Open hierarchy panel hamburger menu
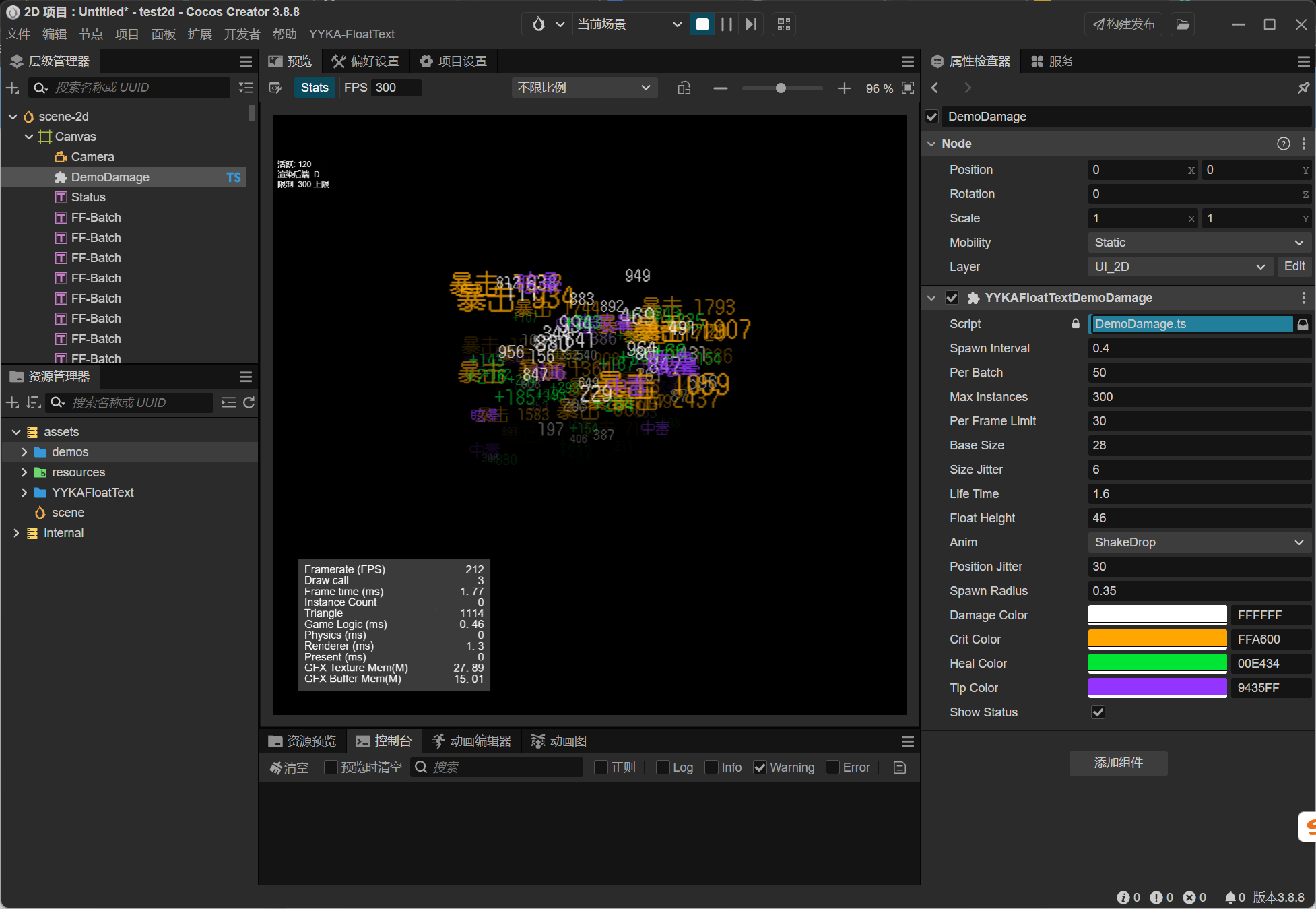This screenshot has height=909, width=1316. click(246, 61)
